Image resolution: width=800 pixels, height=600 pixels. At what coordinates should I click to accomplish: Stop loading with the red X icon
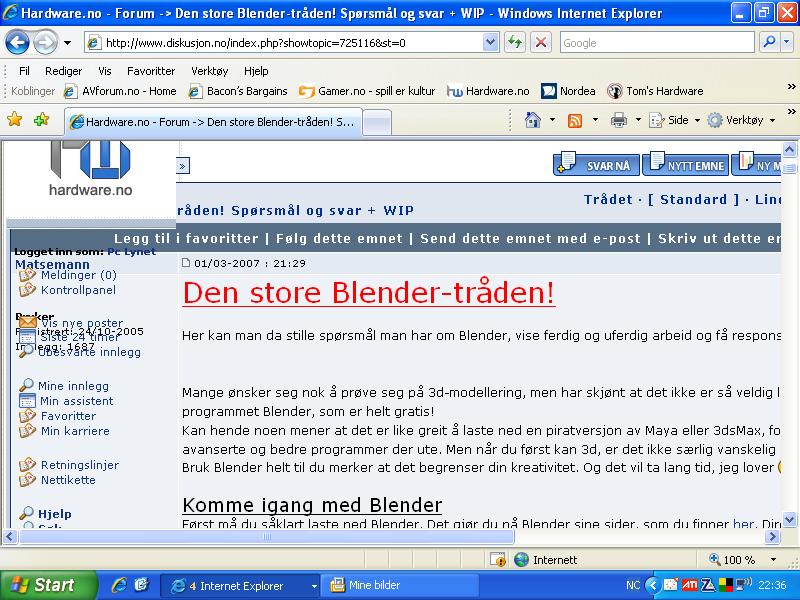coord(541,43)
